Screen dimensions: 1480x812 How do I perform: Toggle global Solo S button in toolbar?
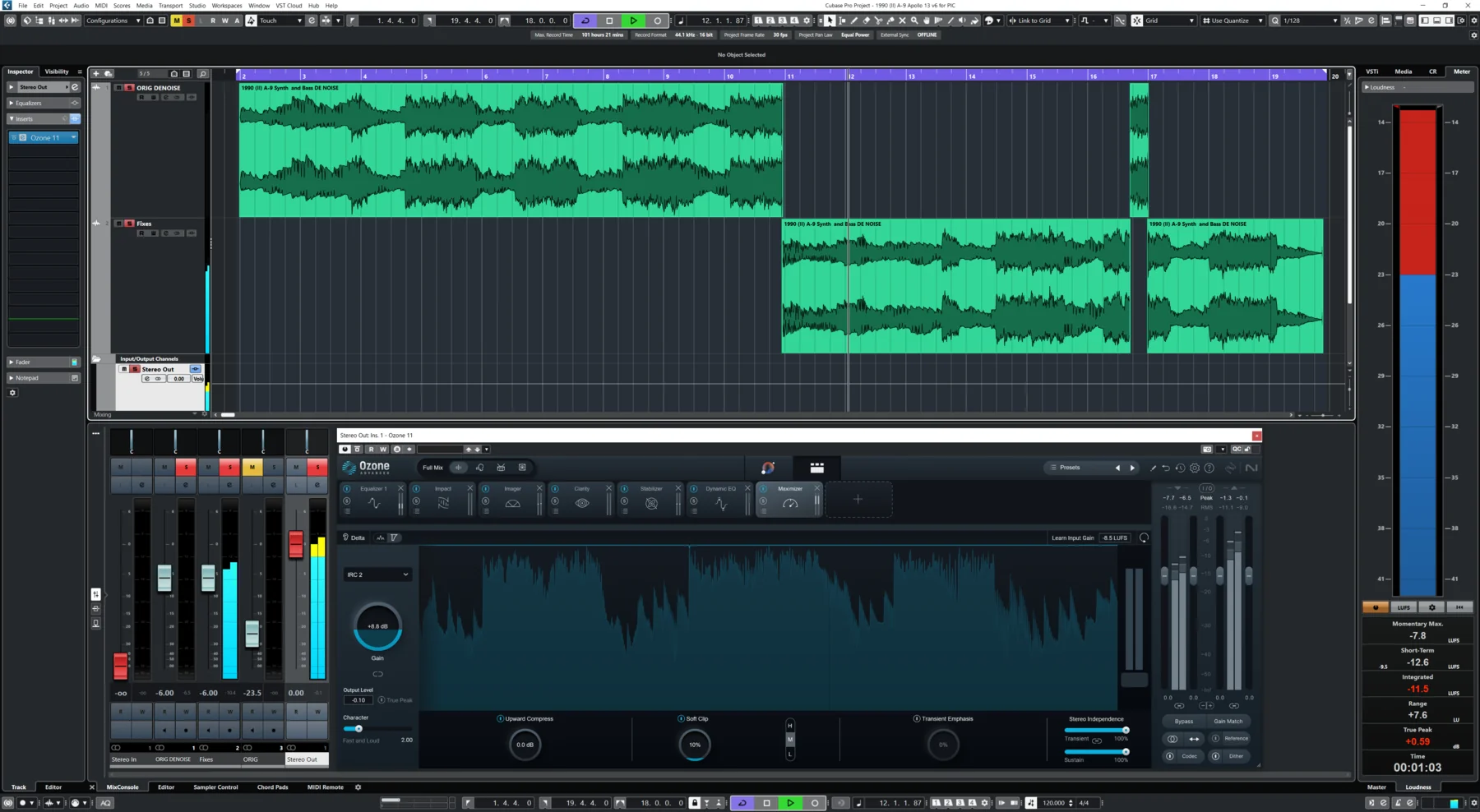pos(188,21)
